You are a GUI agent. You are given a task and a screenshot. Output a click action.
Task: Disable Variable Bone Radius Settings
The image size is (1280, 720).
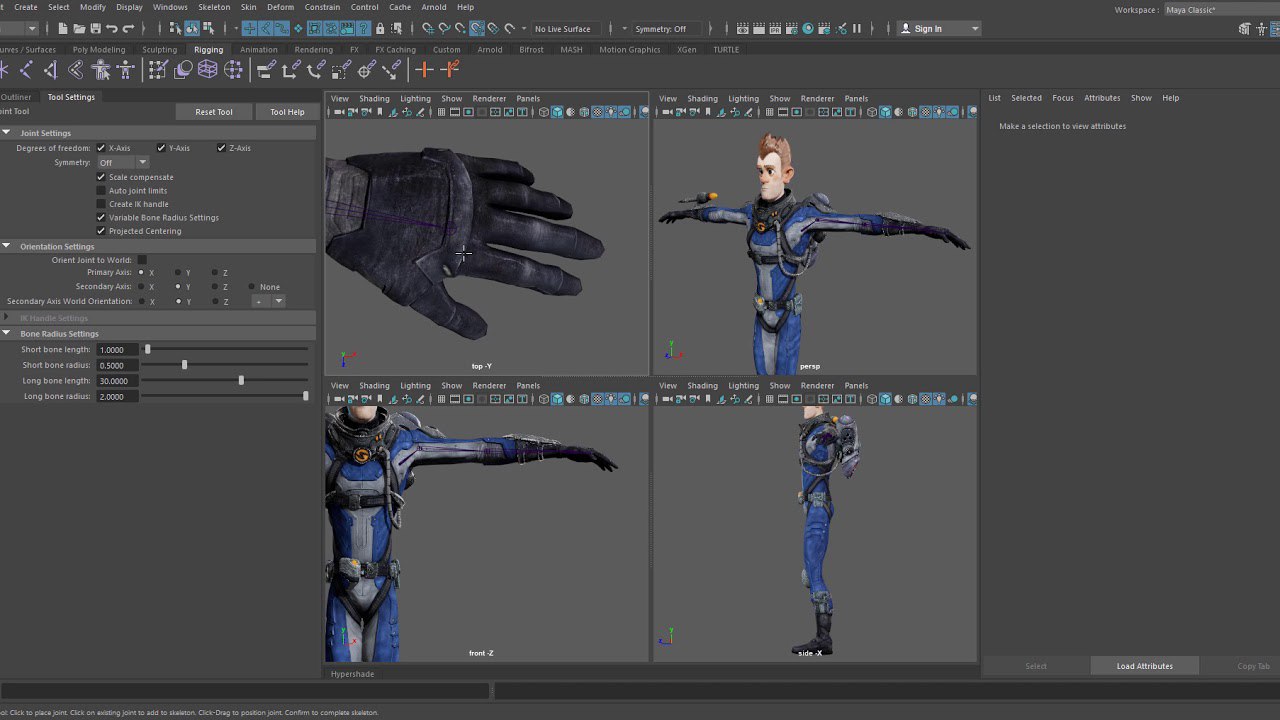[x=101, y=217]
